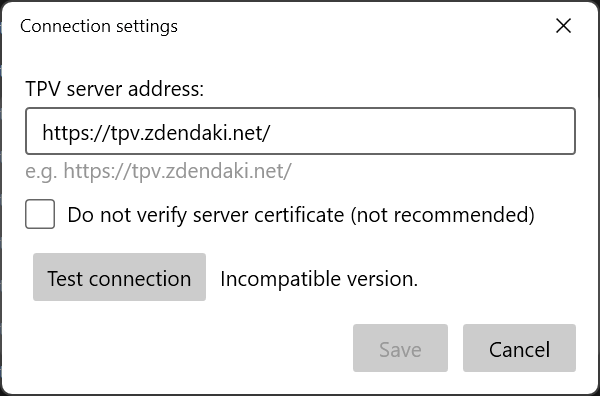The width and height of the screenshot is (600, 396).
Task: Click the word 'Test' on the connection button
Action: (64, 278)
